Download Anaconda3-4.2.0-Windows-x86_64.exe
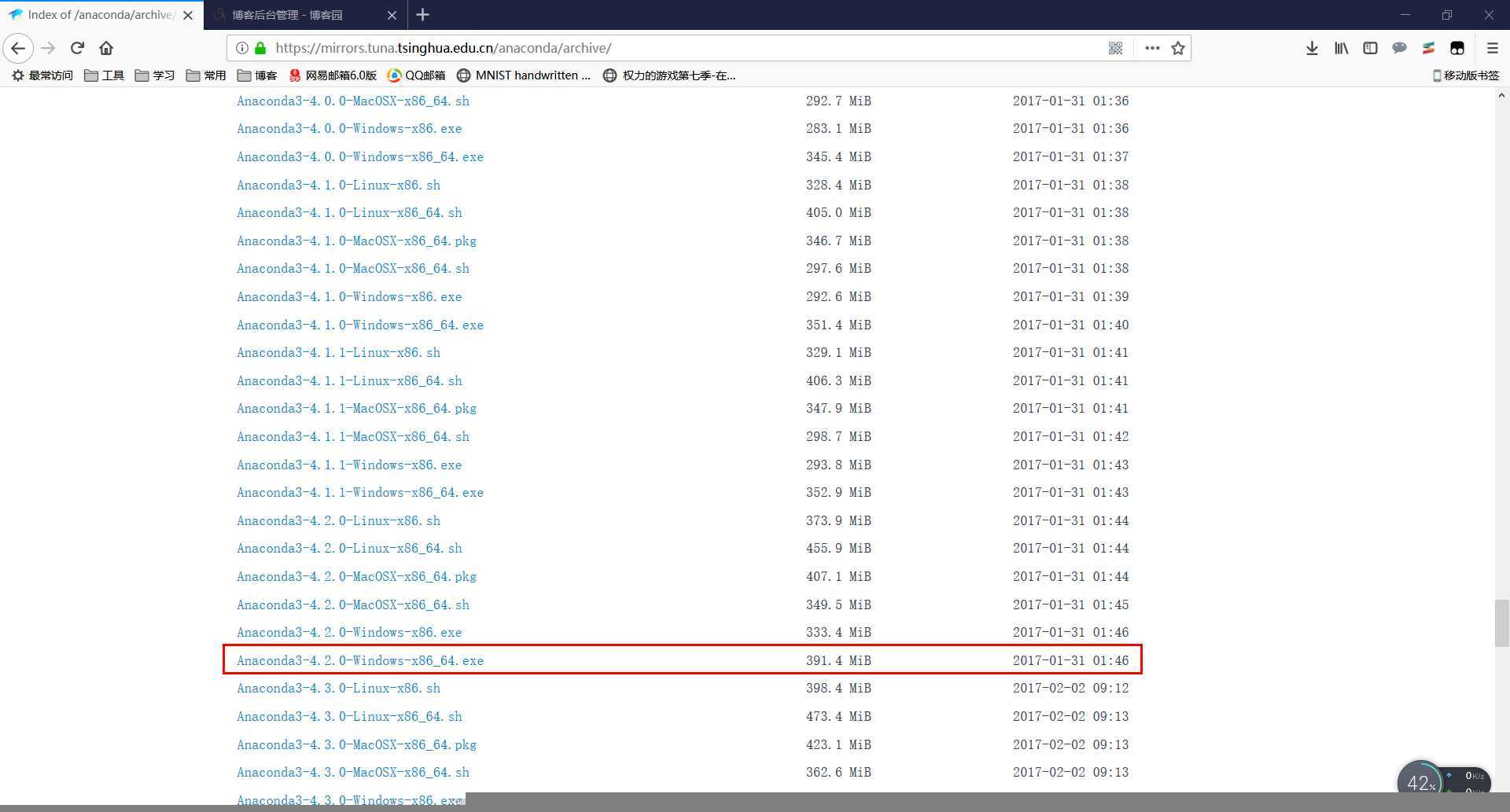 coord(360,660)
